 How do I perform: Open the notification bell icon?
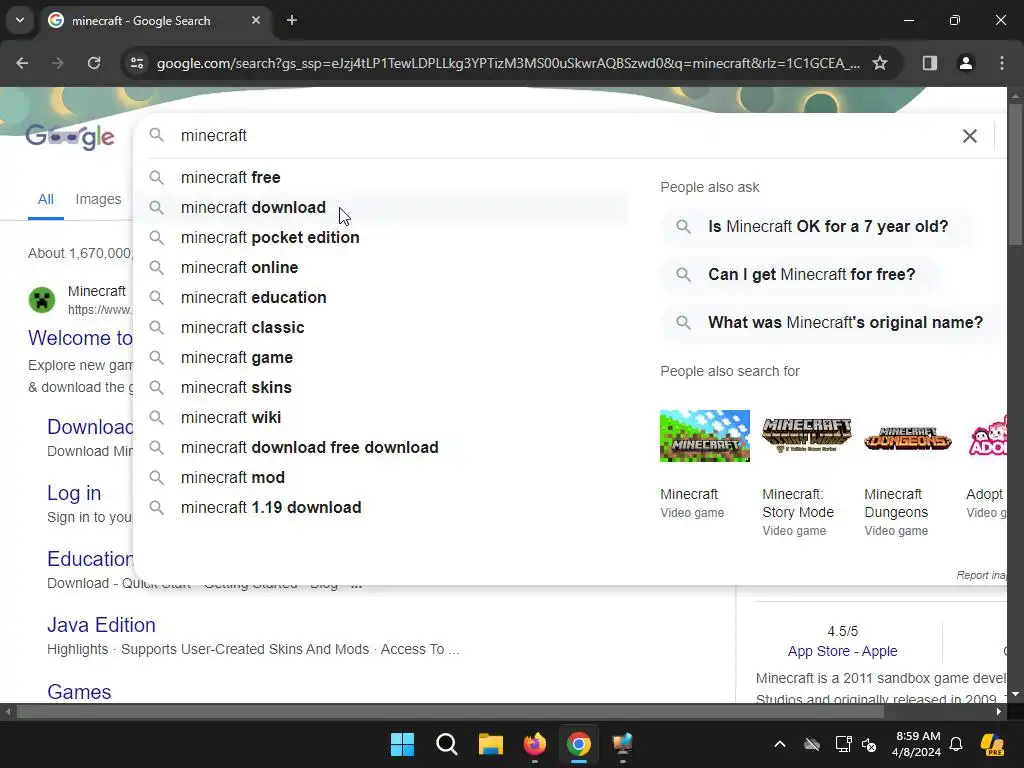pyautogui.click(x=956, y=744)
